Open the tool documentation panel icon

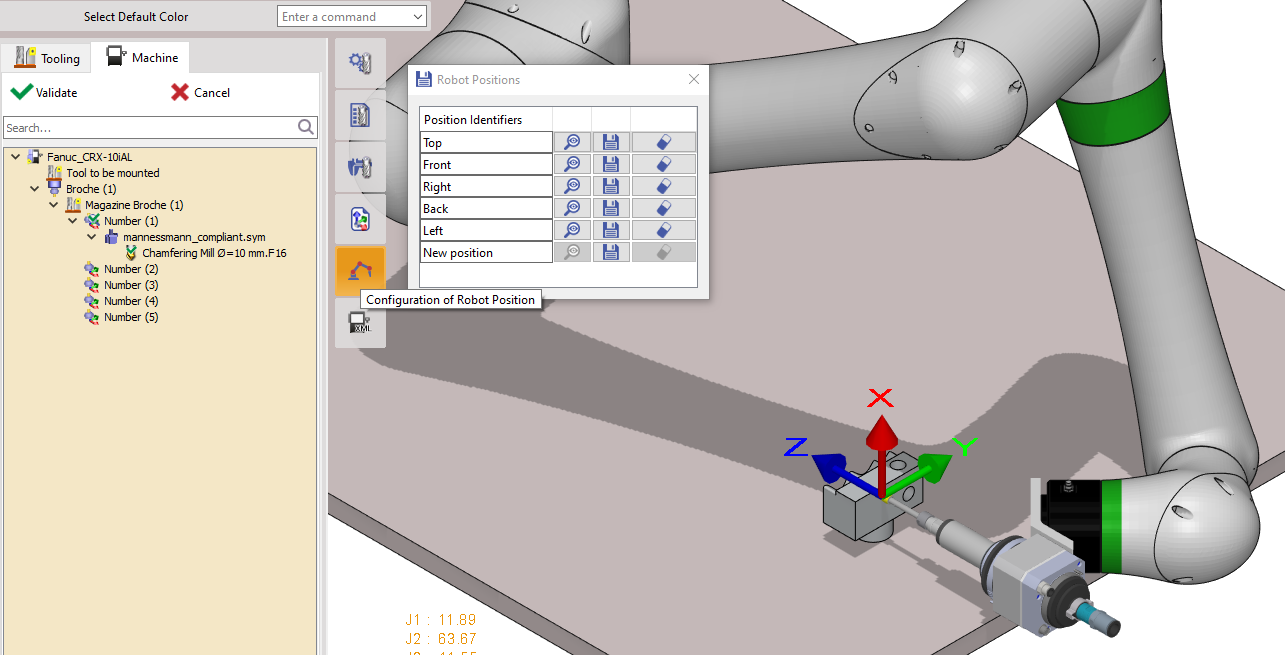tap(360, 114)
